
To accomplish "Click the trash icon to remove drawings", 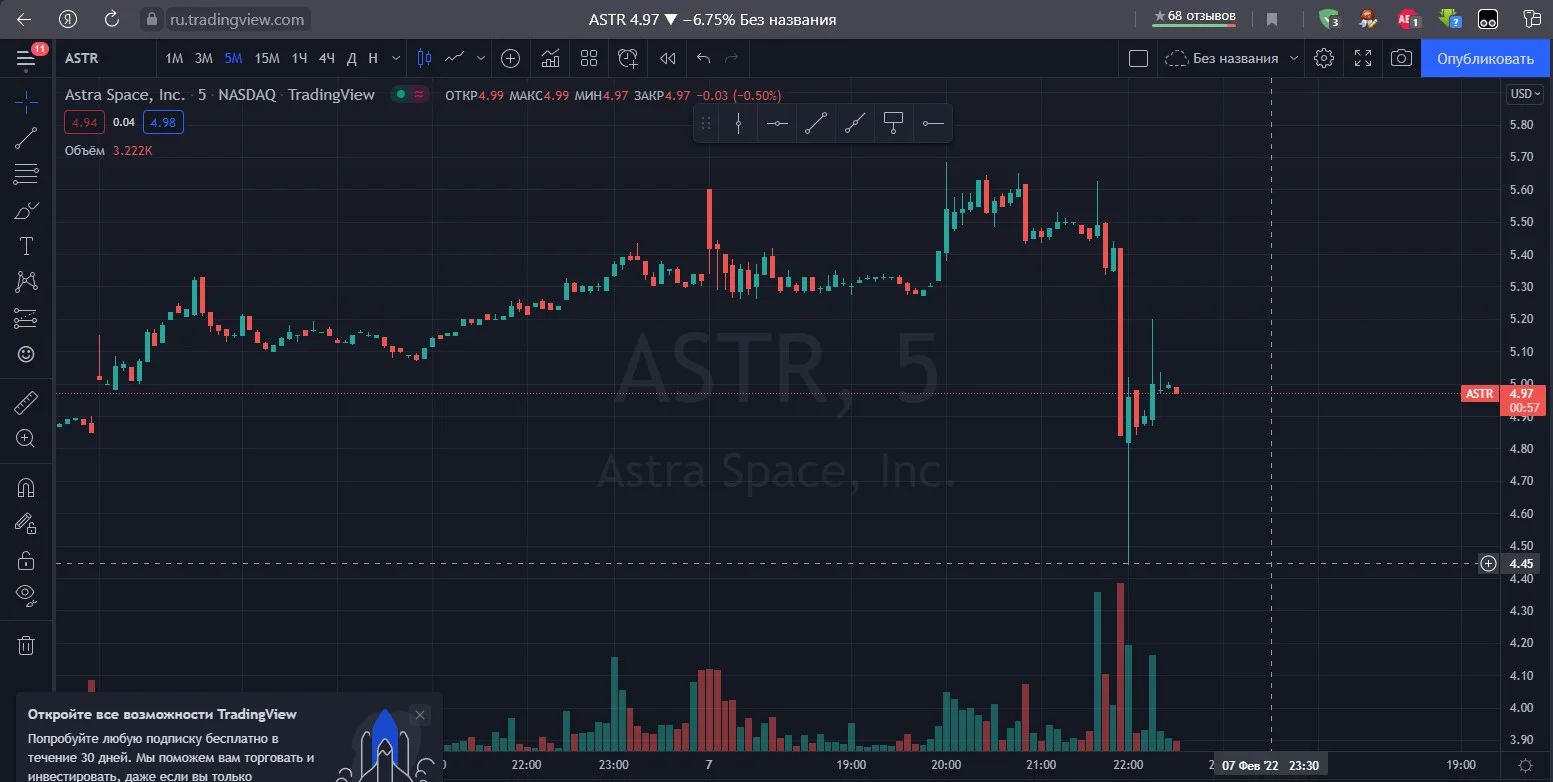I will tap(26, 646).
